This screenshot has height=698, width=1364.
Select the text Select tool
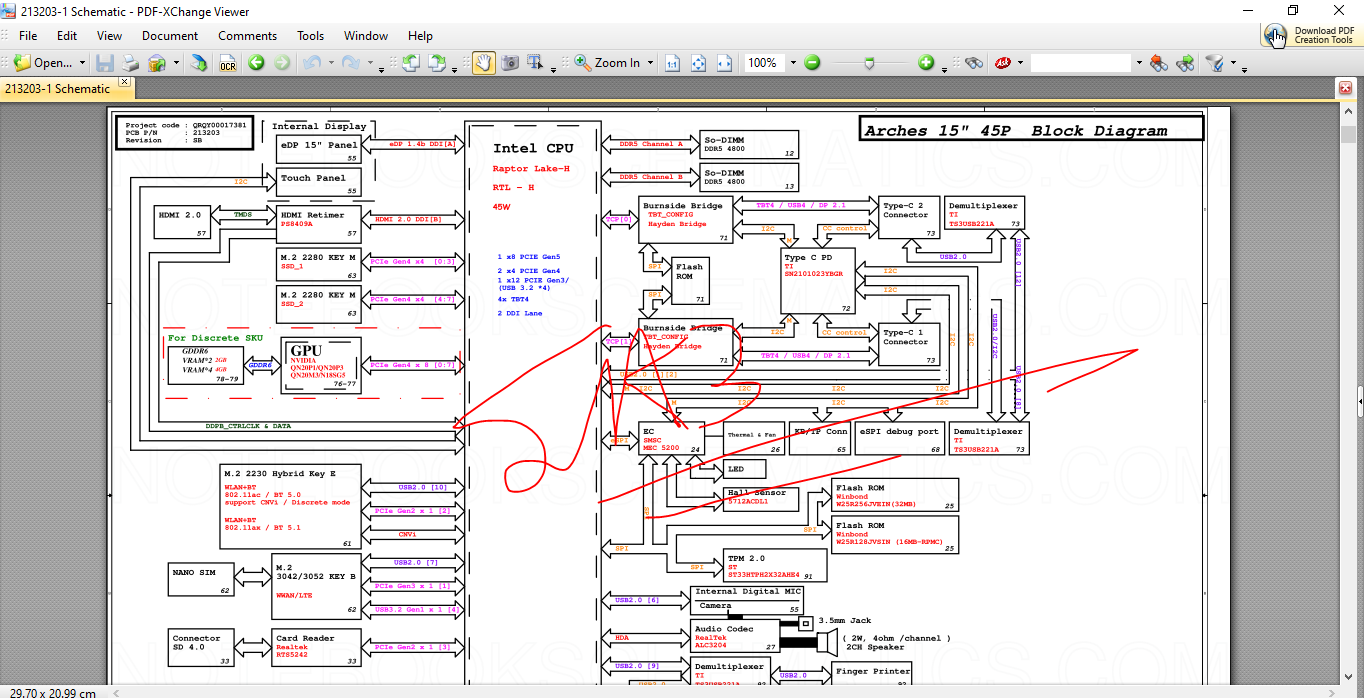536,63
